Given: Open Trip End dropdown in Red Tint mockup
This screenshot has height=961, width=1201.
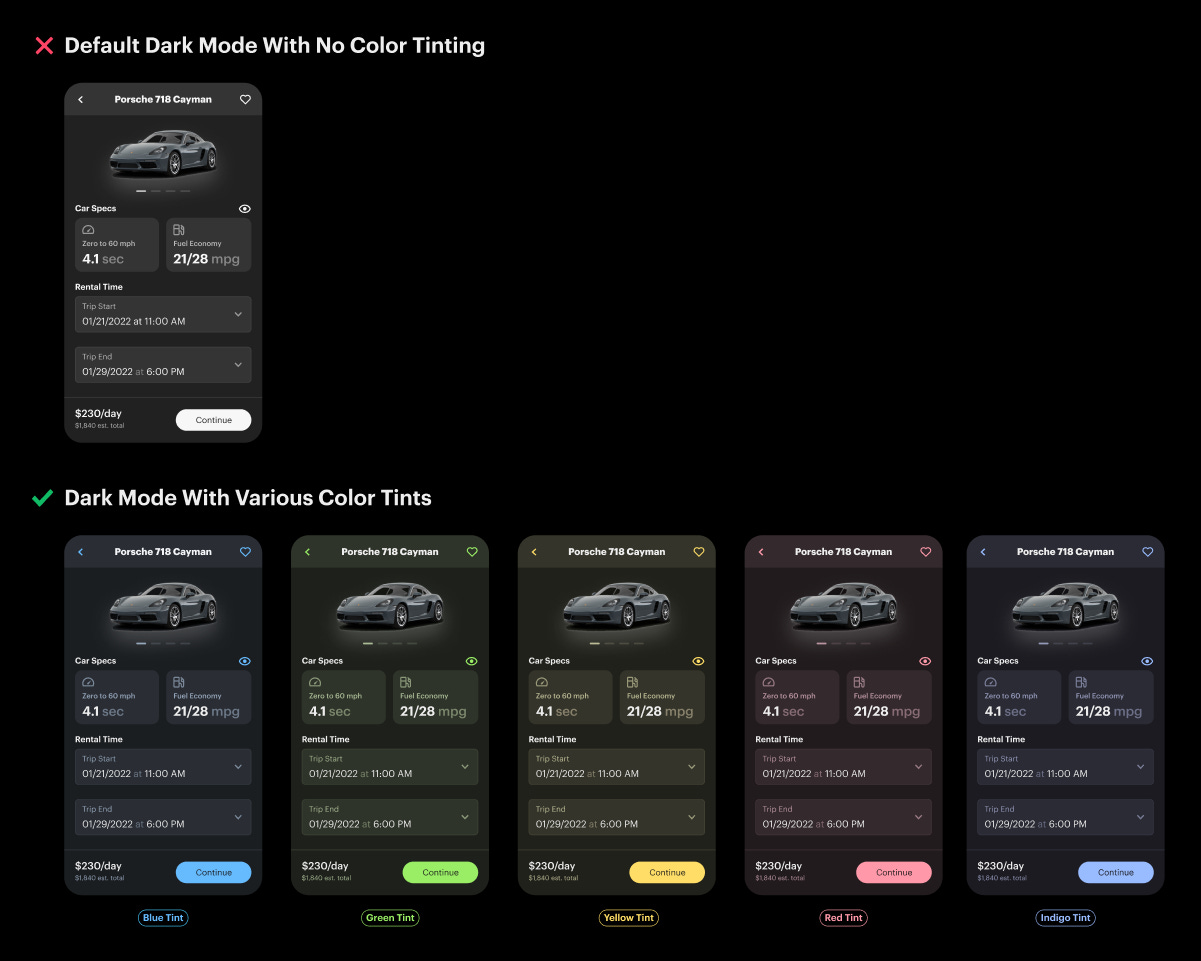Looking at the screenshot, I should 843,817.
